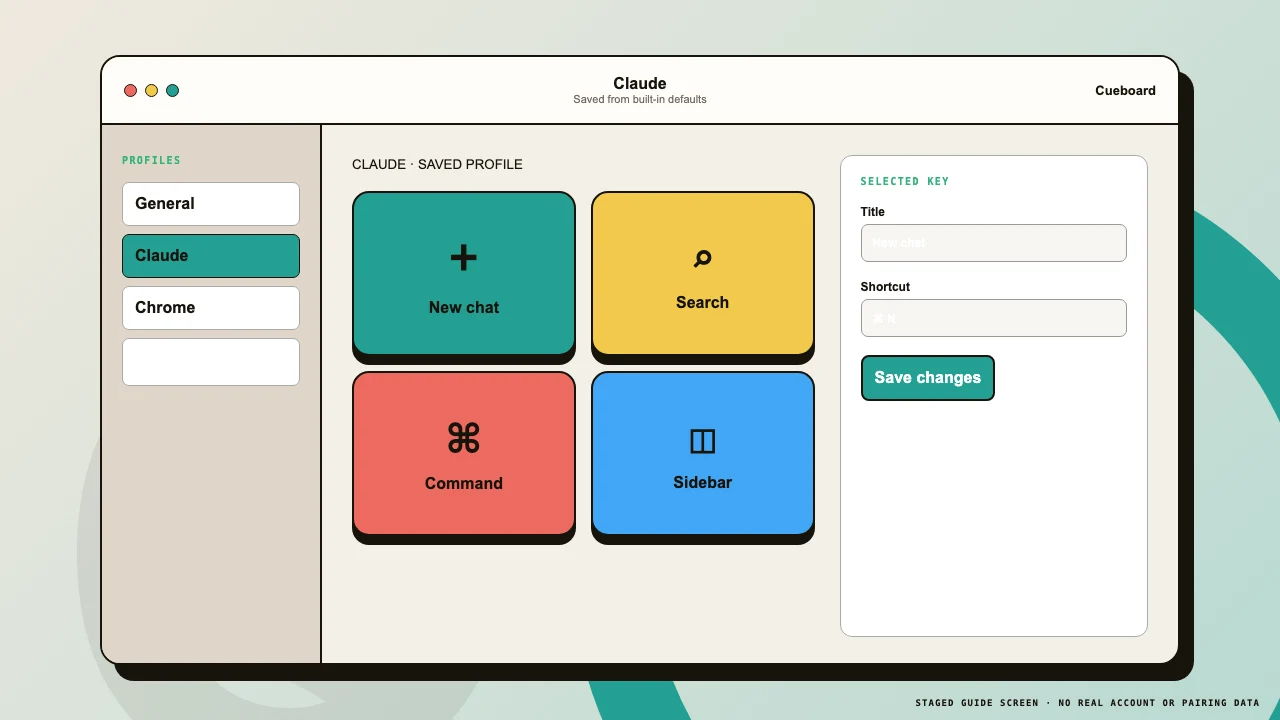This screenshot has width=1280, height=720.
Task: Focus the Shortcut input field
Action: pyautogui.click(x=993, y=318)
